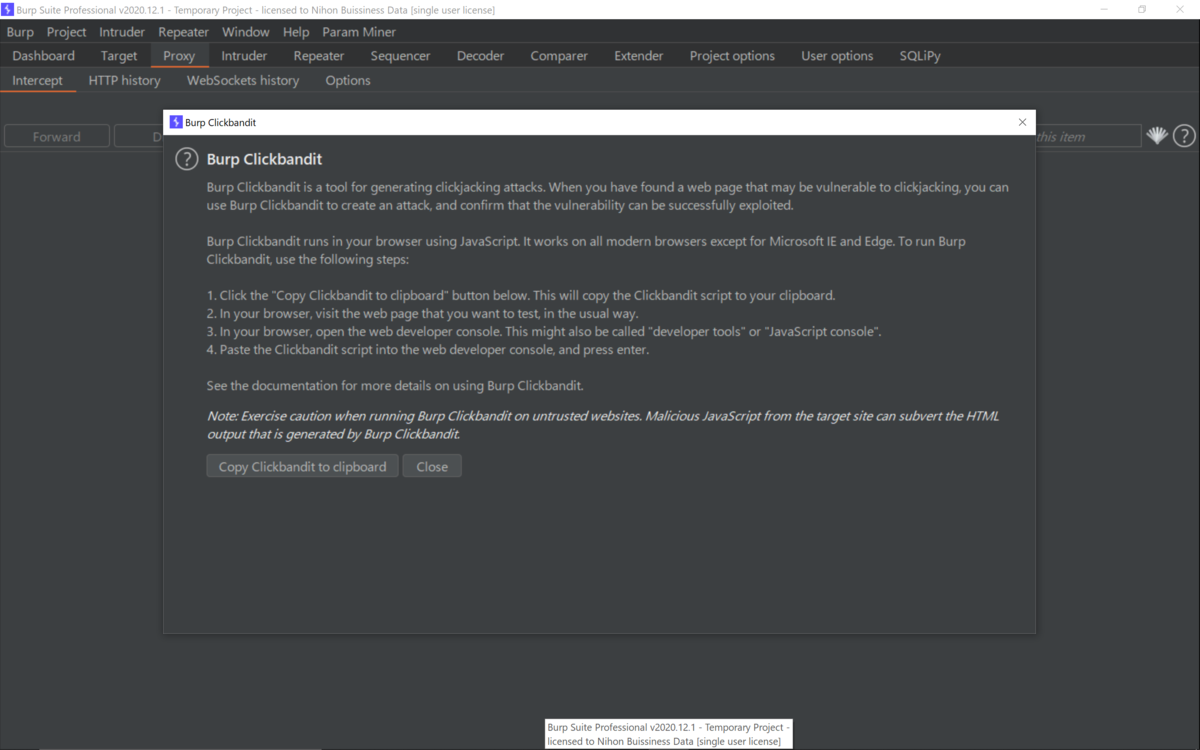Switch to the SQLiPy tab
The width and height of the screenshot is (1200, 750).
[x=920, y=56]
